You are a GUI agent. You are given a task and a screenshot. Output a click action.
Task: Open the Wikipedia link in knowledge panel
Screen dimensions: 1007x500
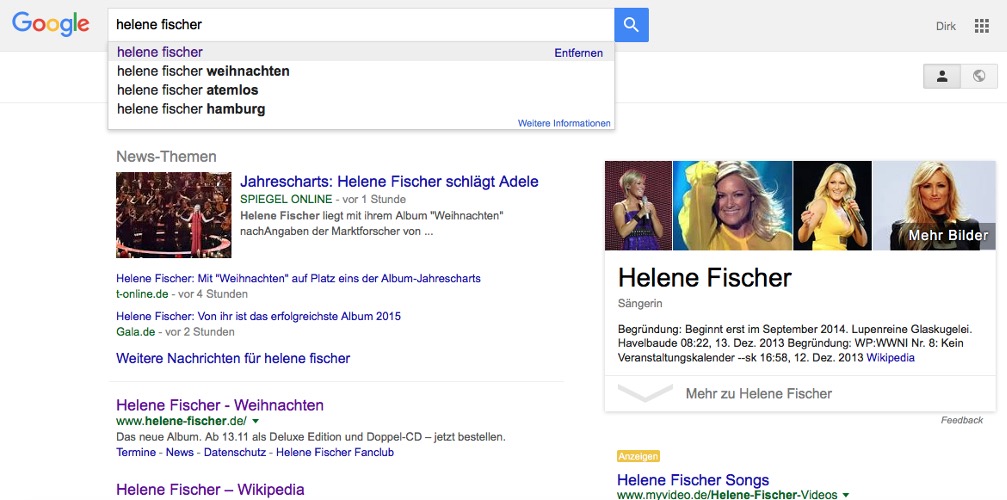(891, 358)
